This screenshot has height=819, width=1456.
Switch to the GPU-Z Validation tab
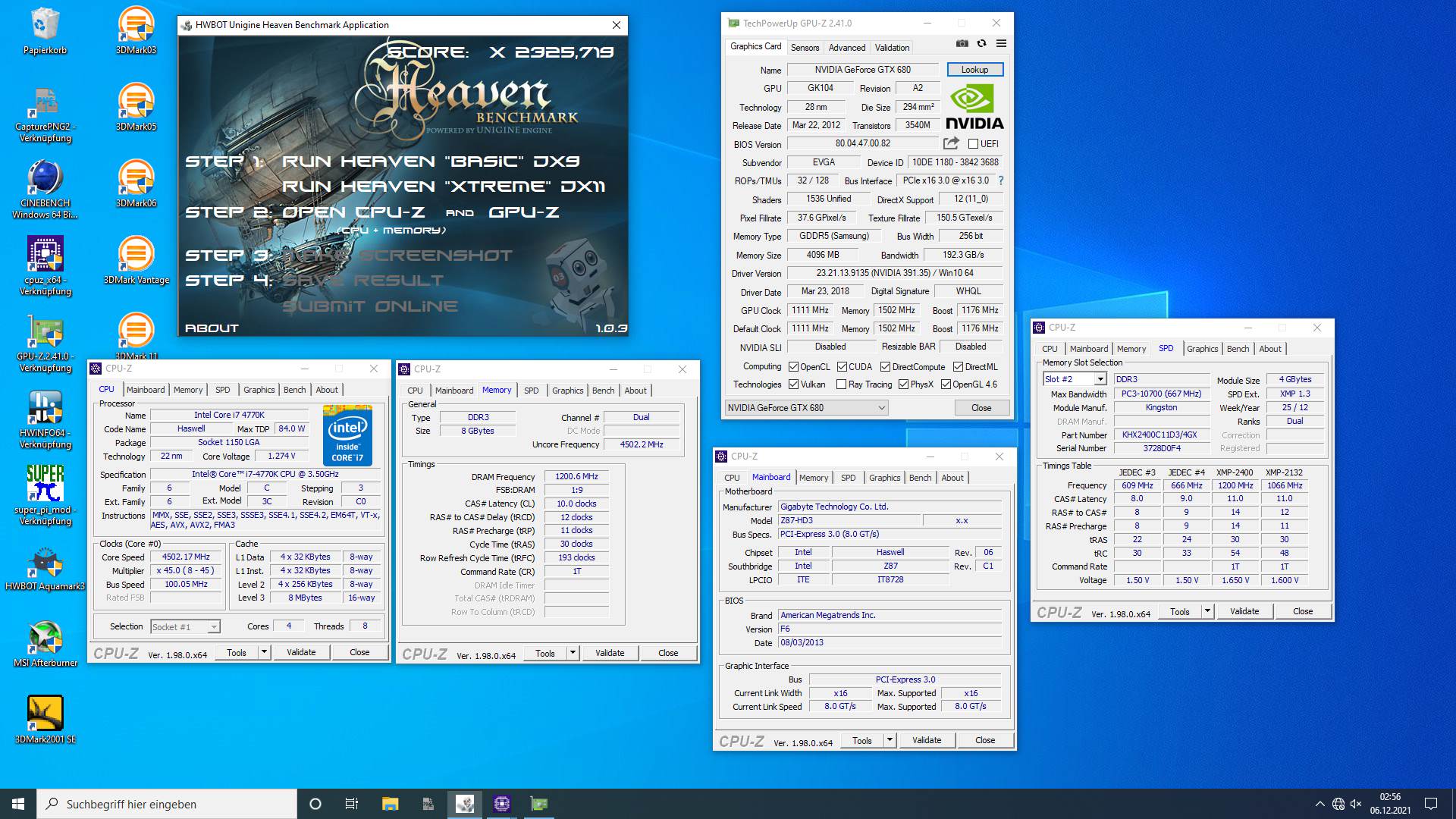click(x=892, y=48)
